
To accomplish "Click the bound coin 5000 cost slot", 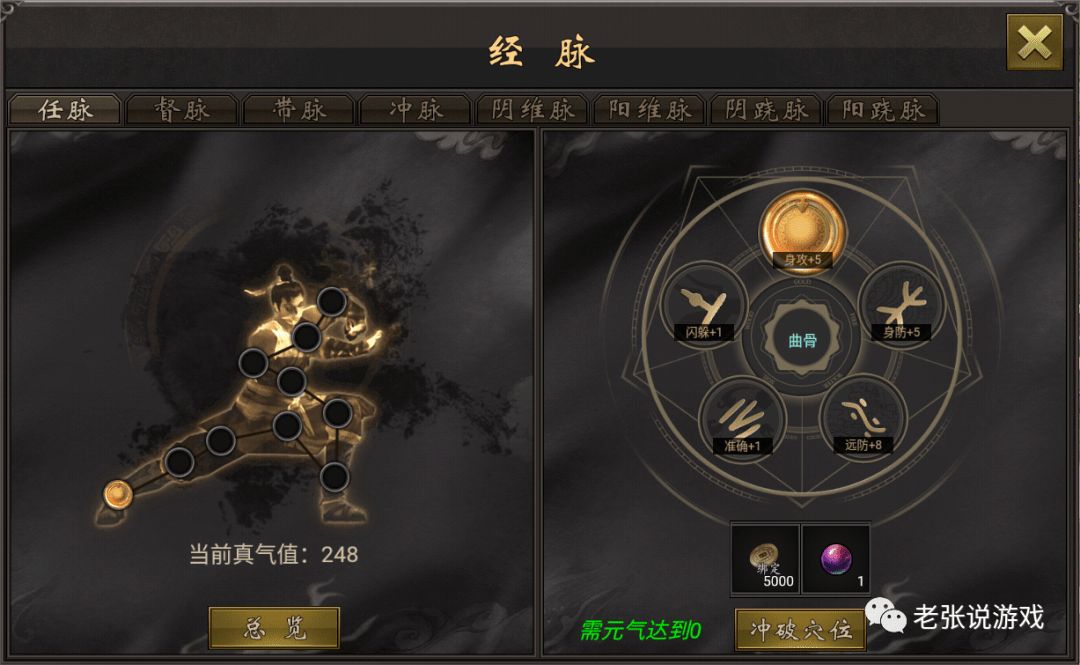I will 765,558.
